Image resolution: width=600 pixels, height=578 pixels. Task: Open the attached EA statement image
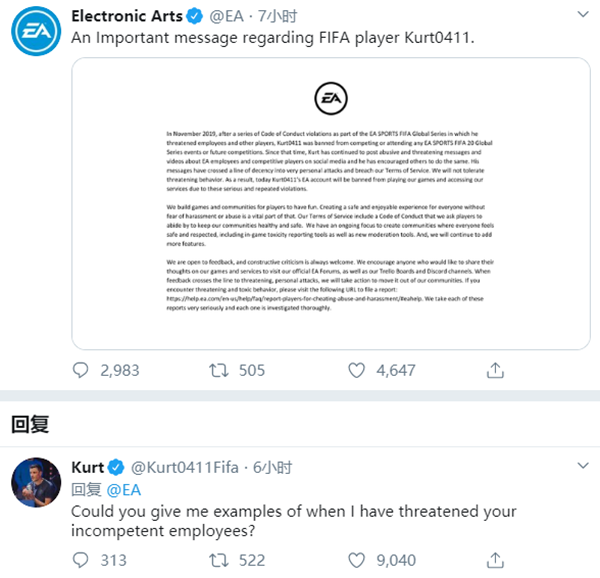tap(331, 204)
